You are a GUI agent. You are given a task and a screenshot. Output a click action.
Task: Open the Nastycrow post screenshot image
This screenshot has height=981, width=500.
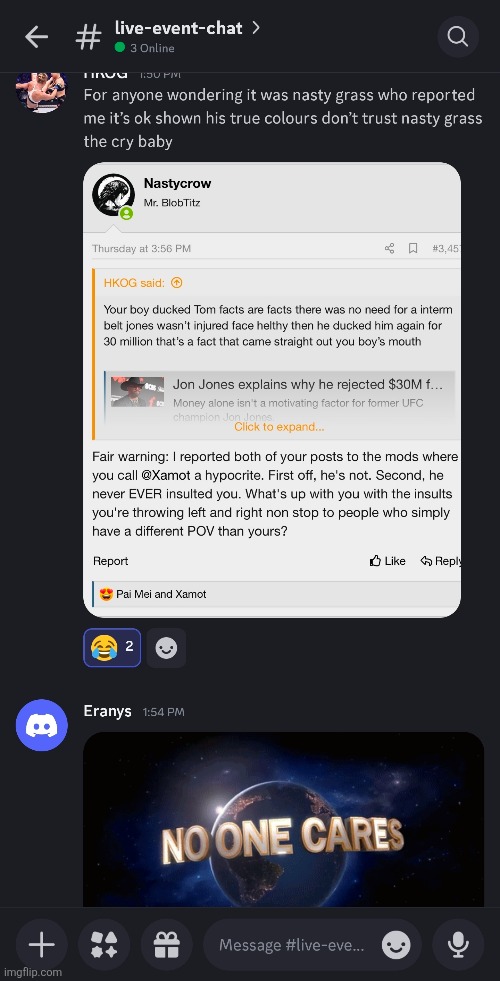point(272,390)
